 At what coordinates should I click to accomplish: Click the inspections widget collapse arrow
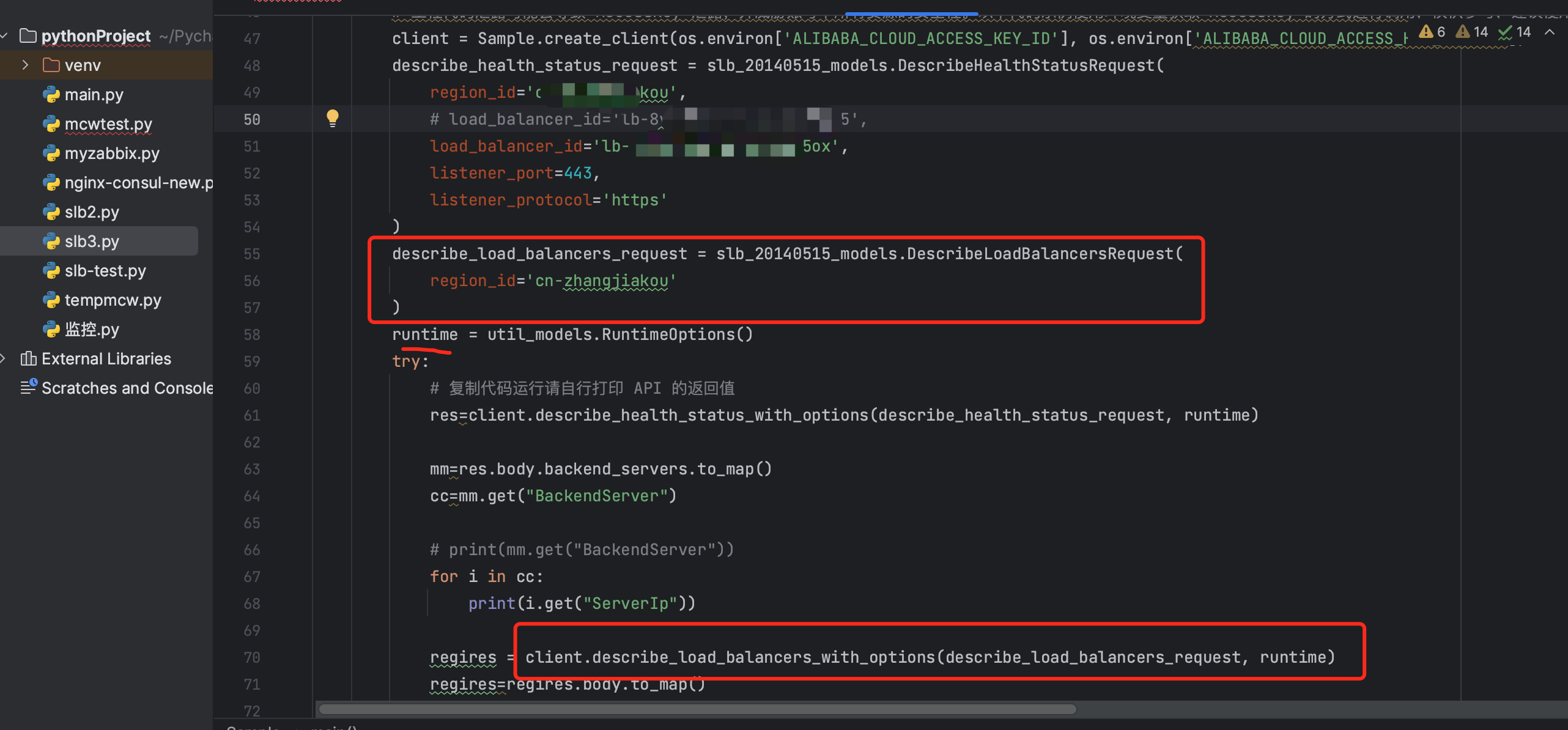coord(1549,32)
